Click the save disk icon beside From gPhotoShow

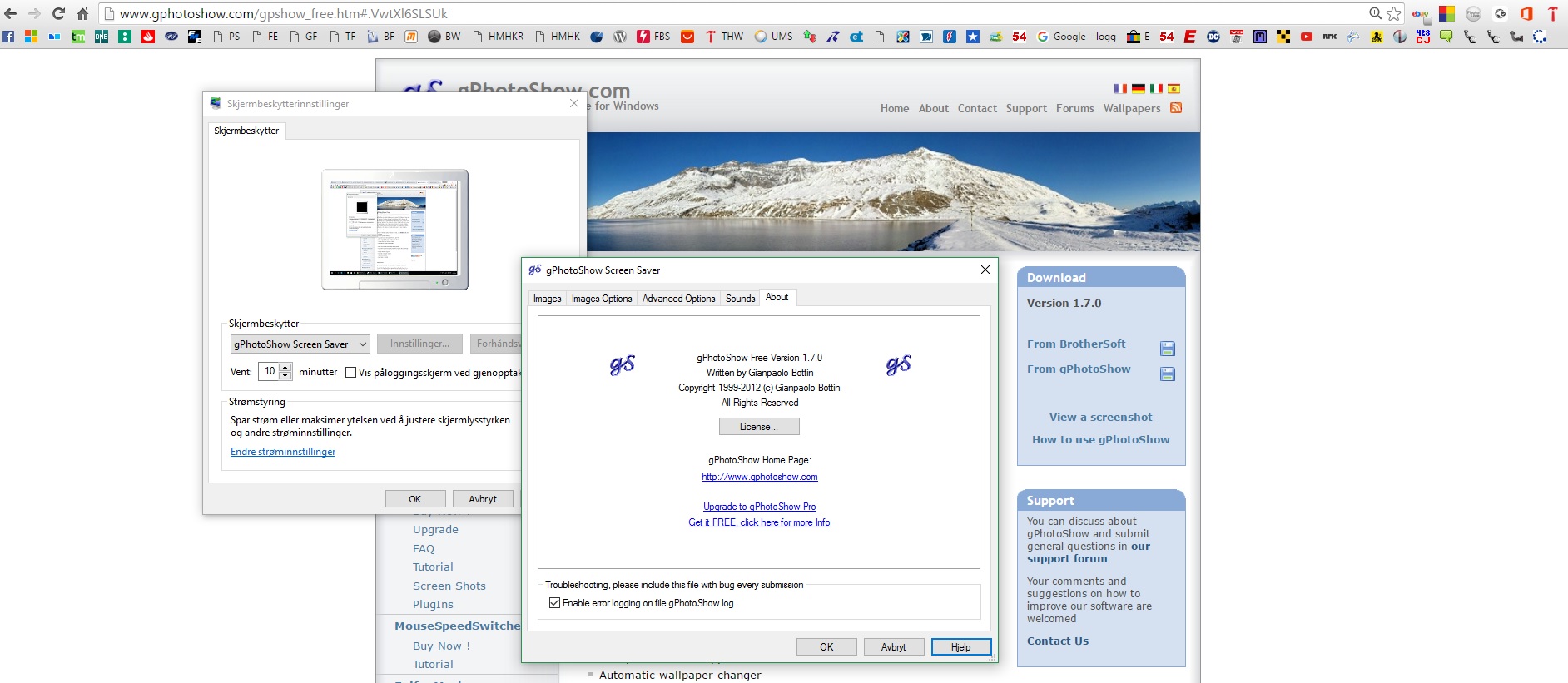point(1168,374)
